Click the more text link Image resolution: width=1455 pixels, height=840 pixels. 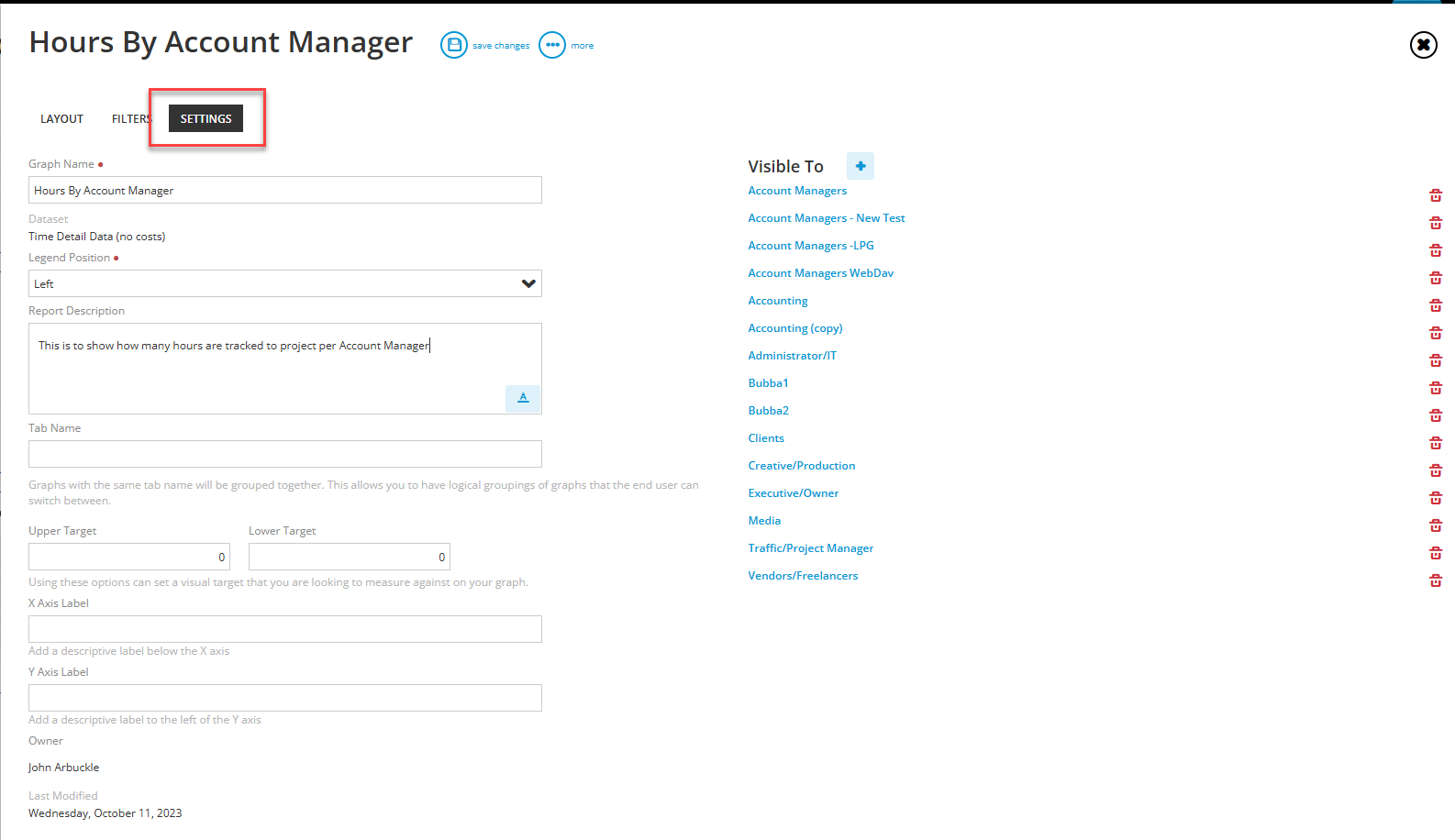(583, 46)
